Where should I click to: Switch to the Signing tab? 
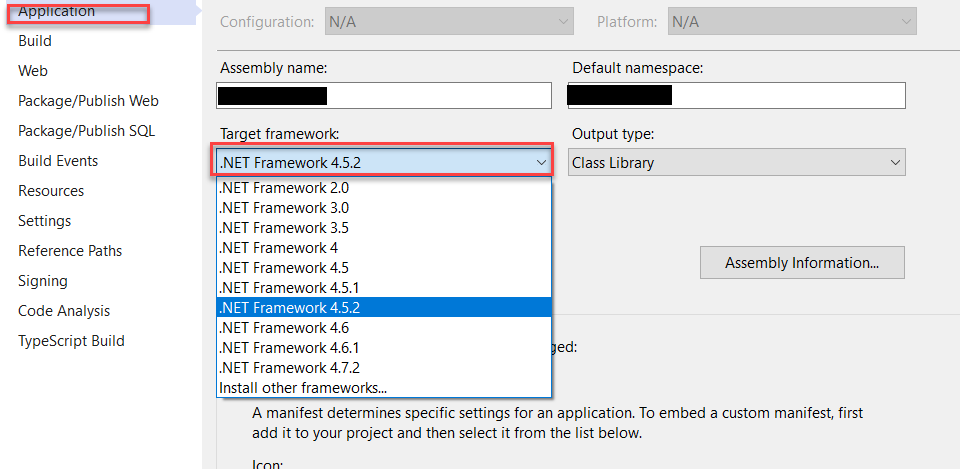pos(43,281)
